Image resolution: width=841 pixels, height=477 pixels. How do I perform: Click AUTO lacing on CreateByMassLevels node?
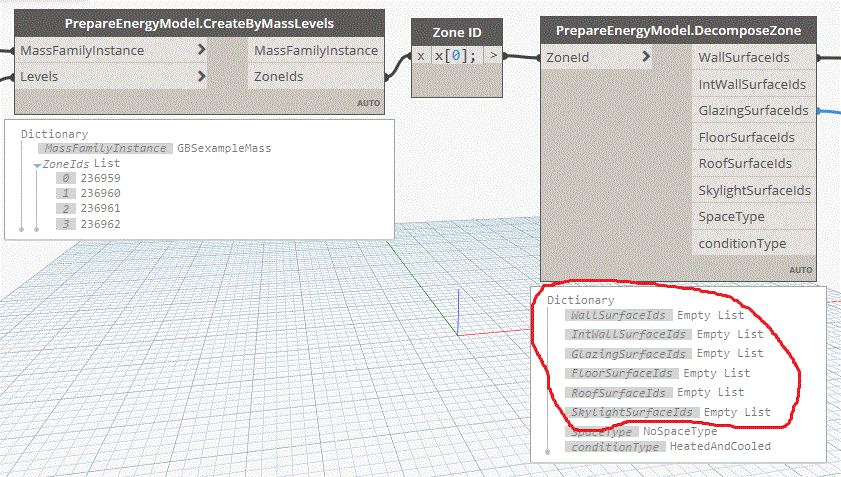point(368,103)
